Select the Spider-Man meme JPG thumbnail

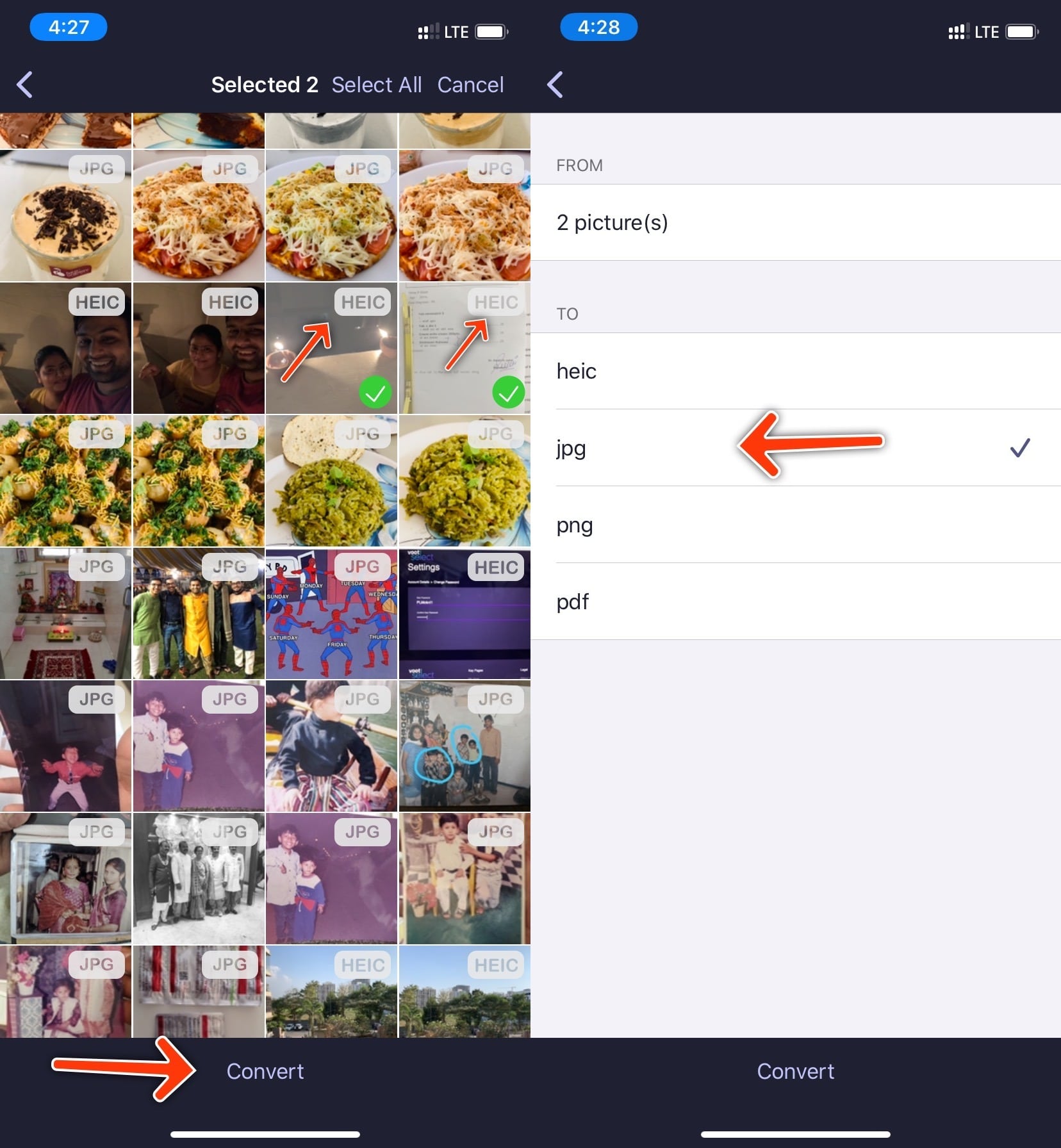click(331, 614)
